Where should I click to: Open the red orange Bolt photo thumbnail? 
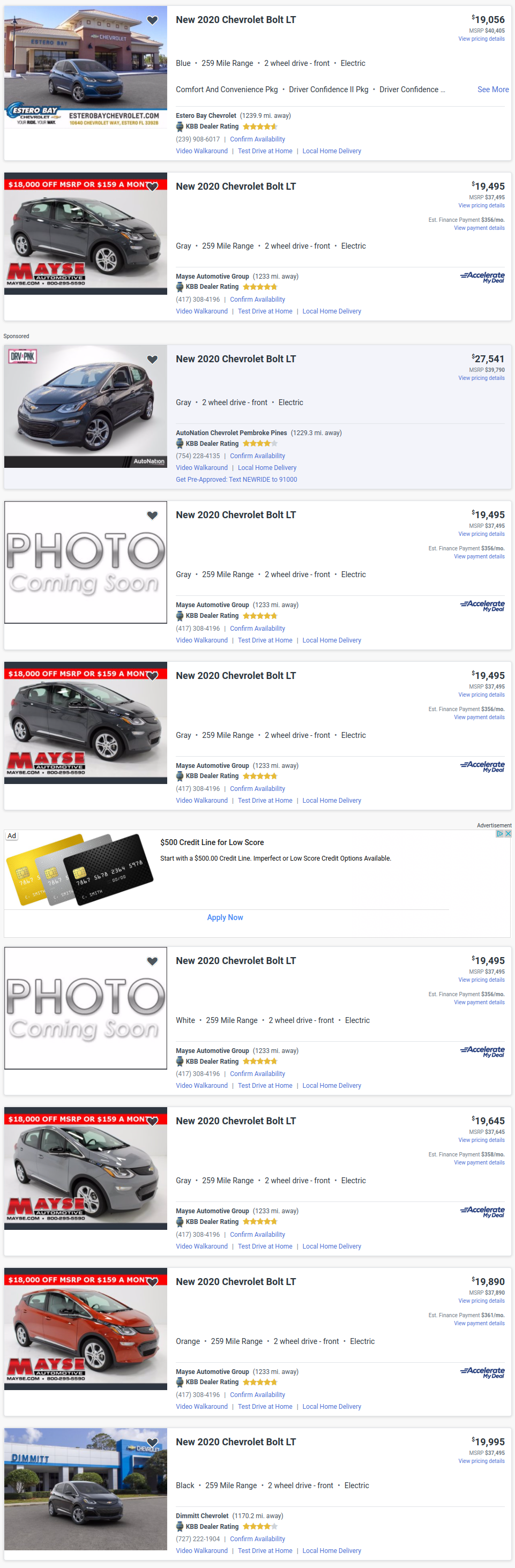coord(86,1330)
